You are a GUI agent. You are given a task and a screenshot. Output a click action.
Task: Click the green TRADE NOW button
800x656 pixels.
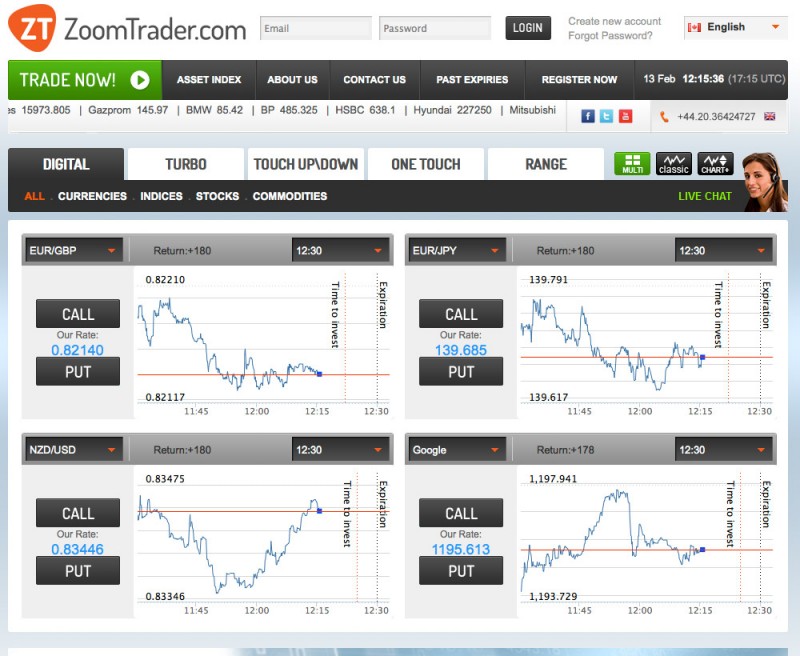pos(80,79)
